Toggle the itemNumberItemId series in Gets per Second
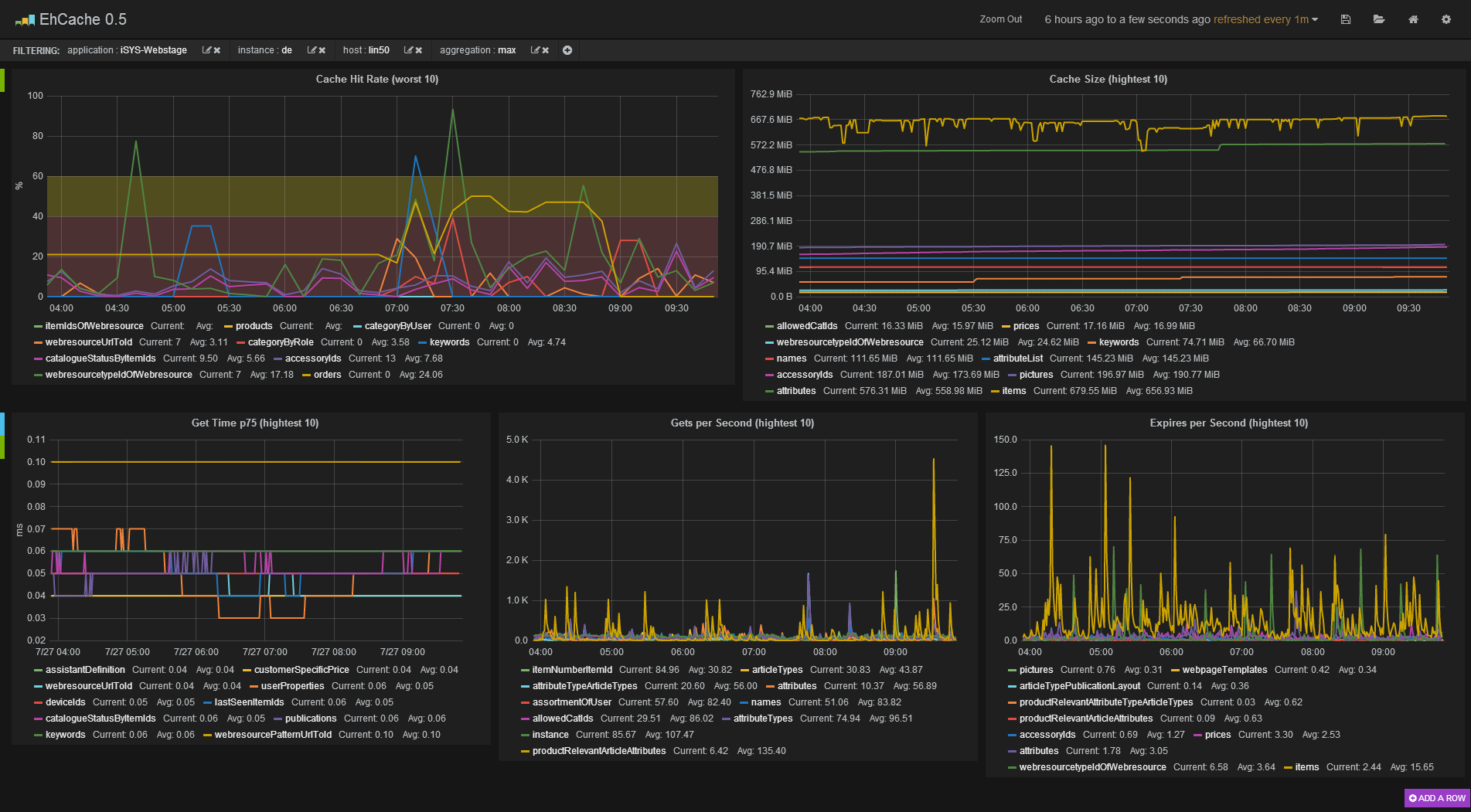Screen dimensions: 1471x812 point(572,670)
